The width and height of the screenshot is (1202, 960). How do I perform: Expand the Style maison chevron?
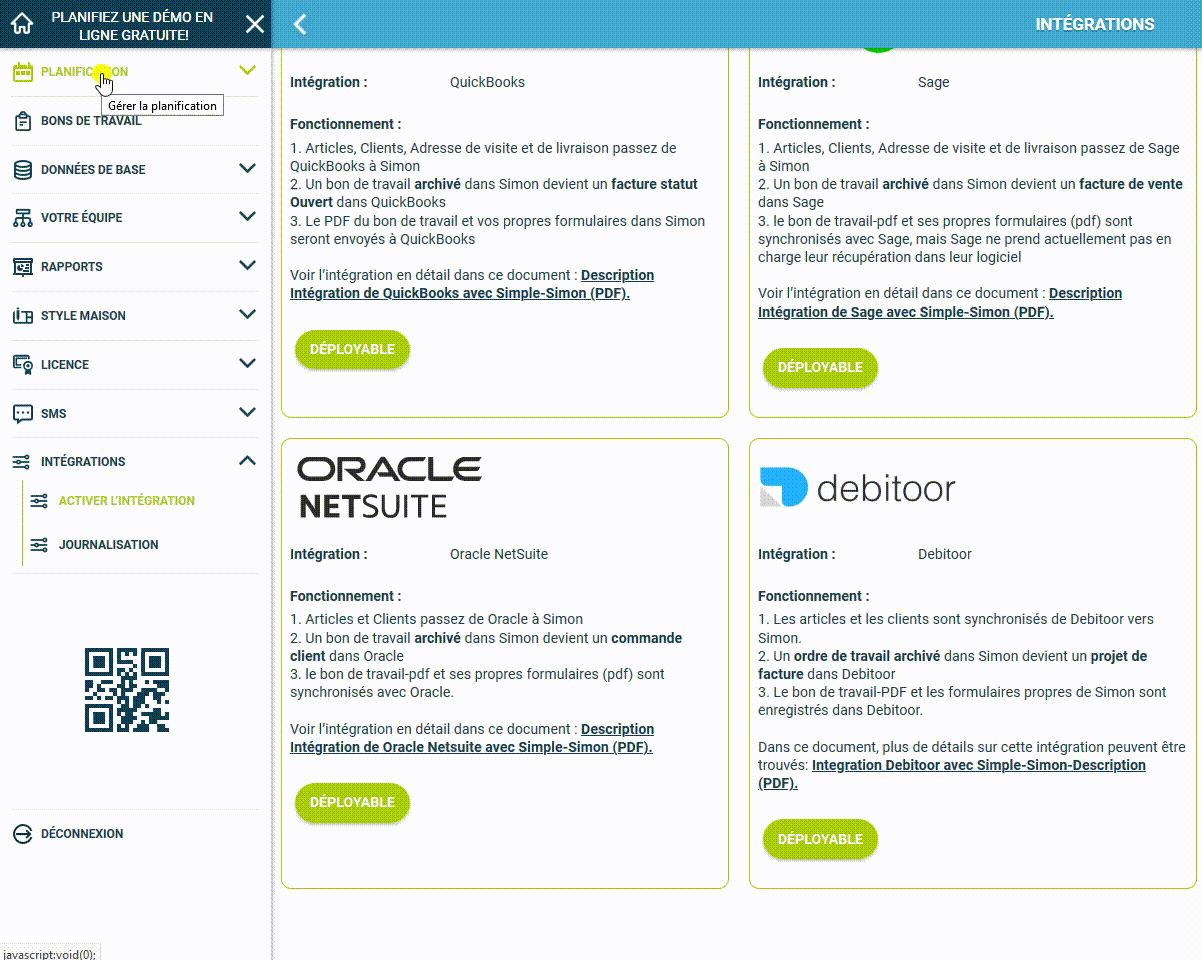[x=248, y=315]
